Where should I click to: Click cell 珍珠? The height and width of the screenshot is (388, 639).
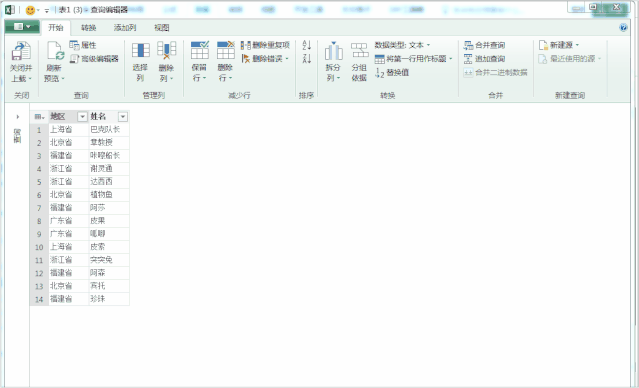(109, 299)
